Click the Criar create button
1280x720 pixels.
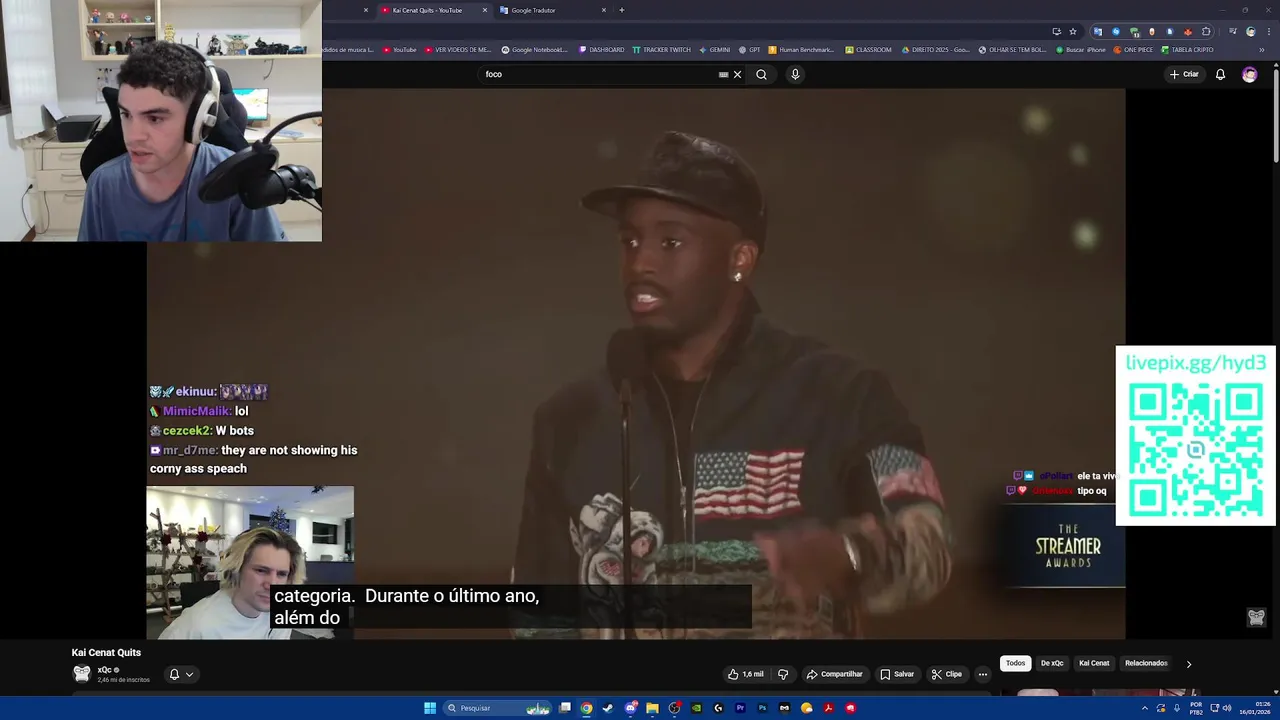coord(1184,74)
